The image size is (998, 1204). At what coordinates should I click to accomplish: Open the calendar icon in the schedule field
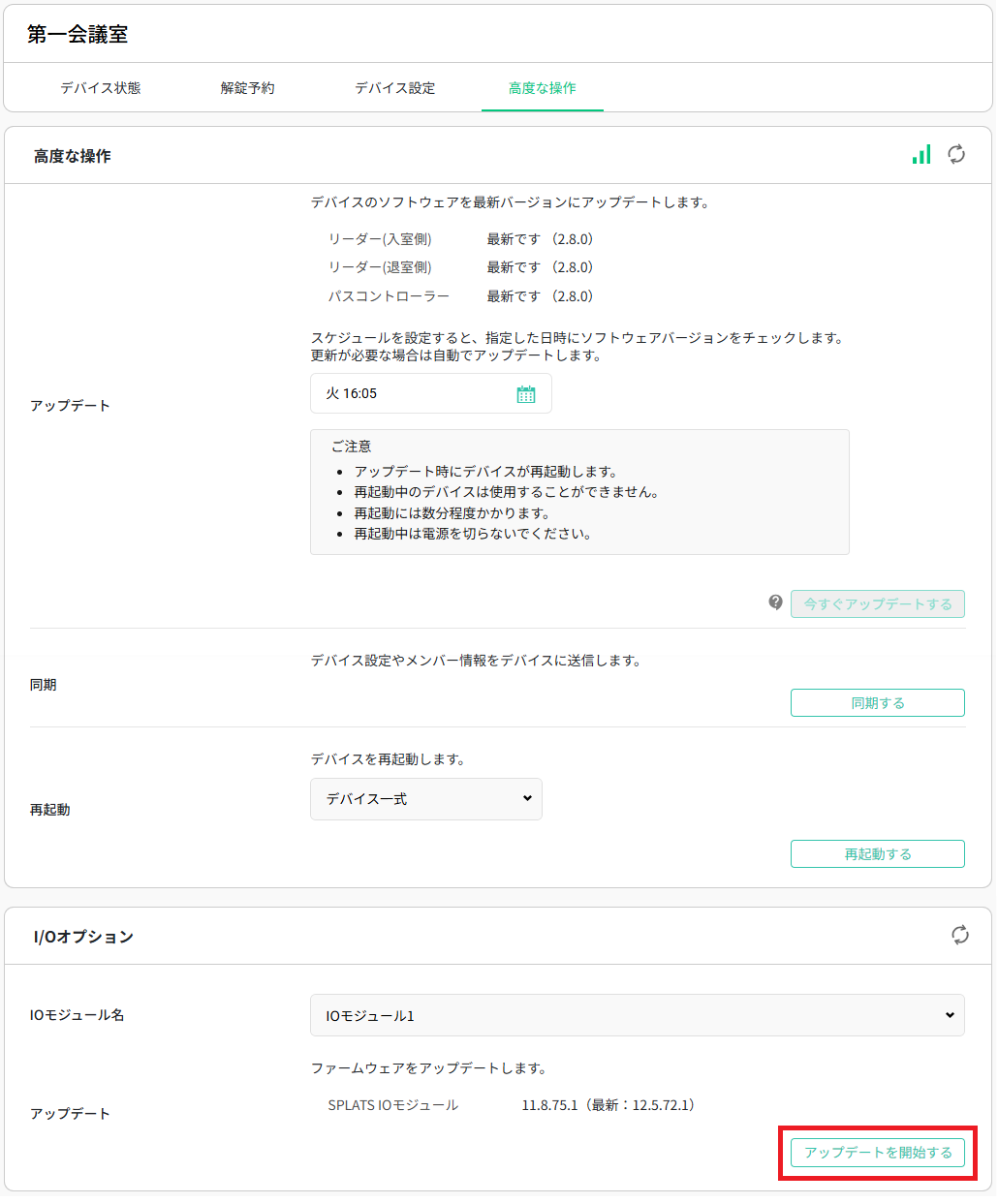524,393
